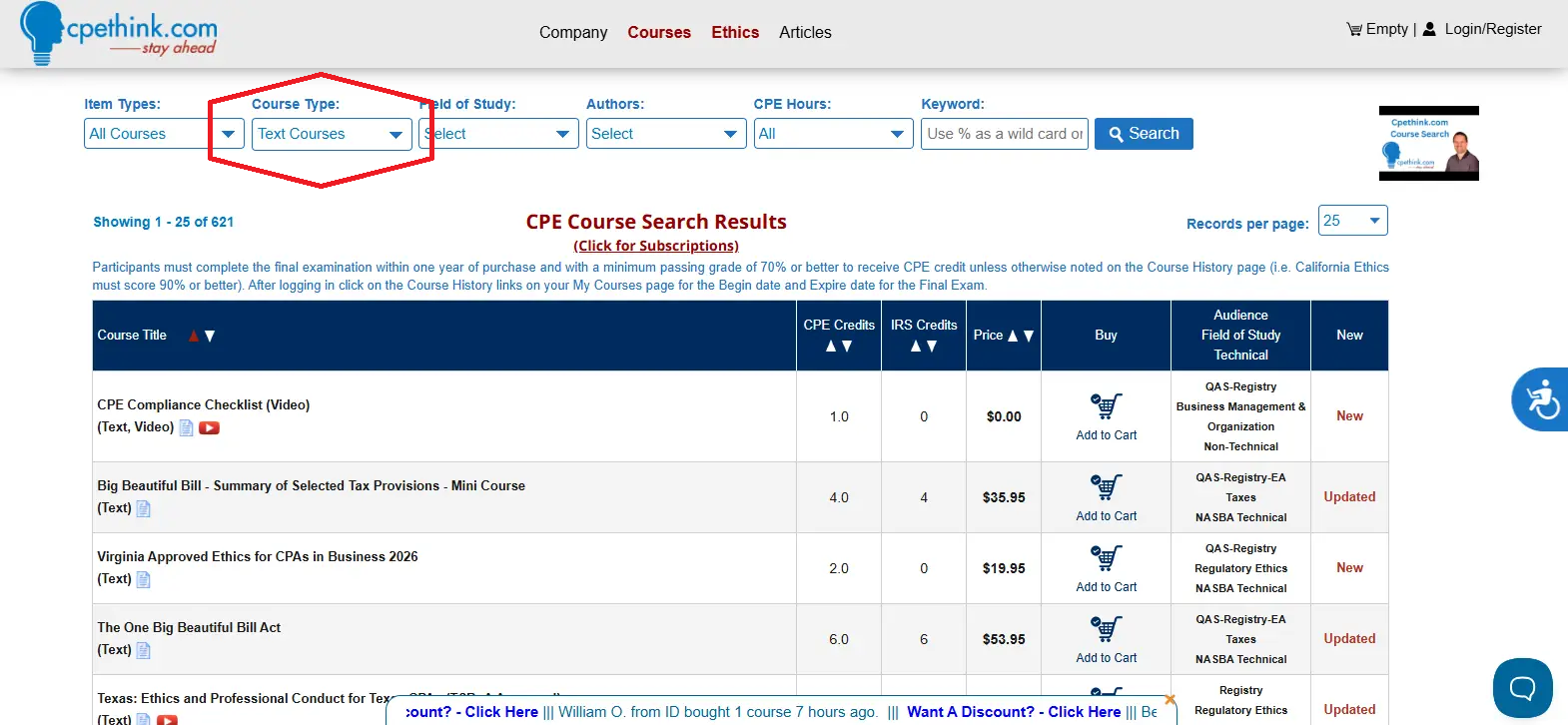This screenshot has width=1568, height=725.
Task: Open the Field of Study Select dropdown
Action: [x=498, y=134]
